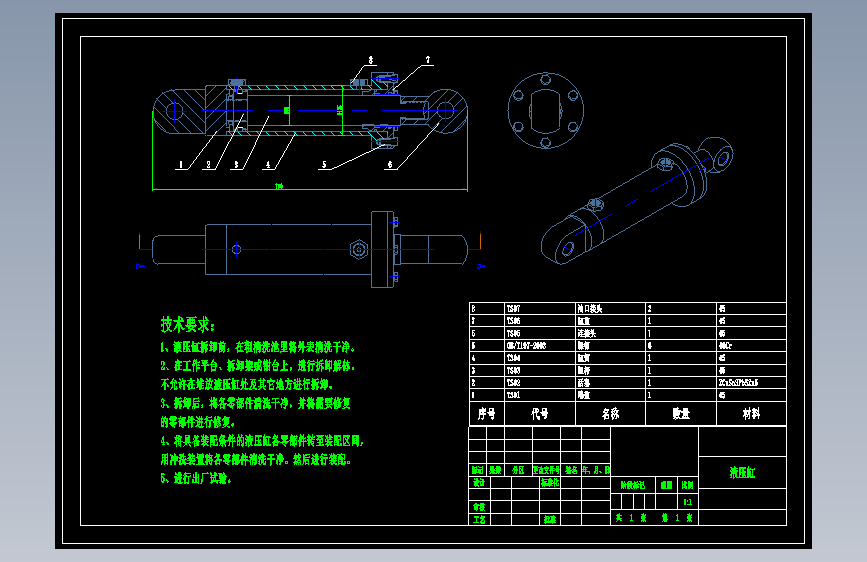
Task: Select the '连接头' name cell in parts list
Action: click(610, 334)
